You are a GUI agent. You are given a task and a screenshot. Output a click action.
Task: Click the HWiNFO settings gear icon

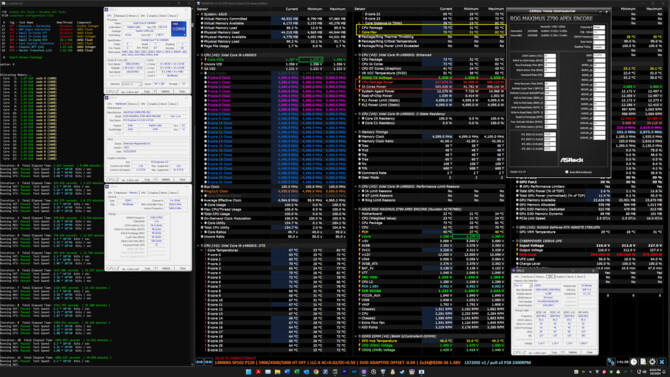click(652, 362)
